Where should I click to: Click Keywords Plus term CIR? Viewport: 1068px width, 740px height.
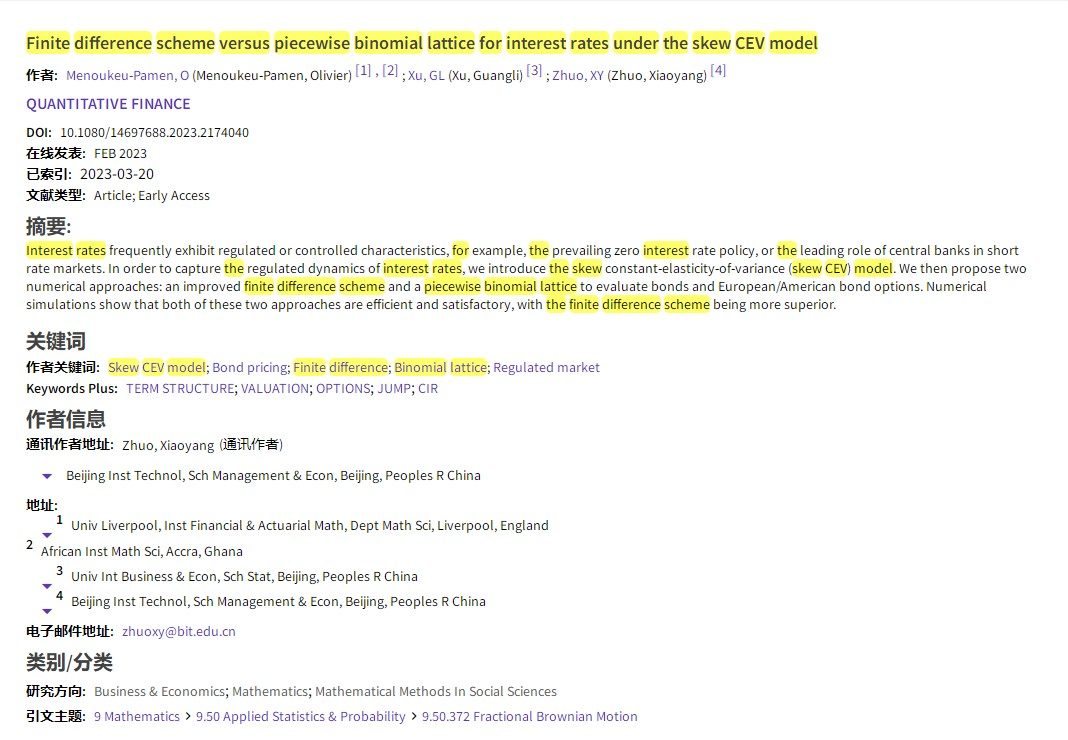pyautogui.click(x=428, y=388)
